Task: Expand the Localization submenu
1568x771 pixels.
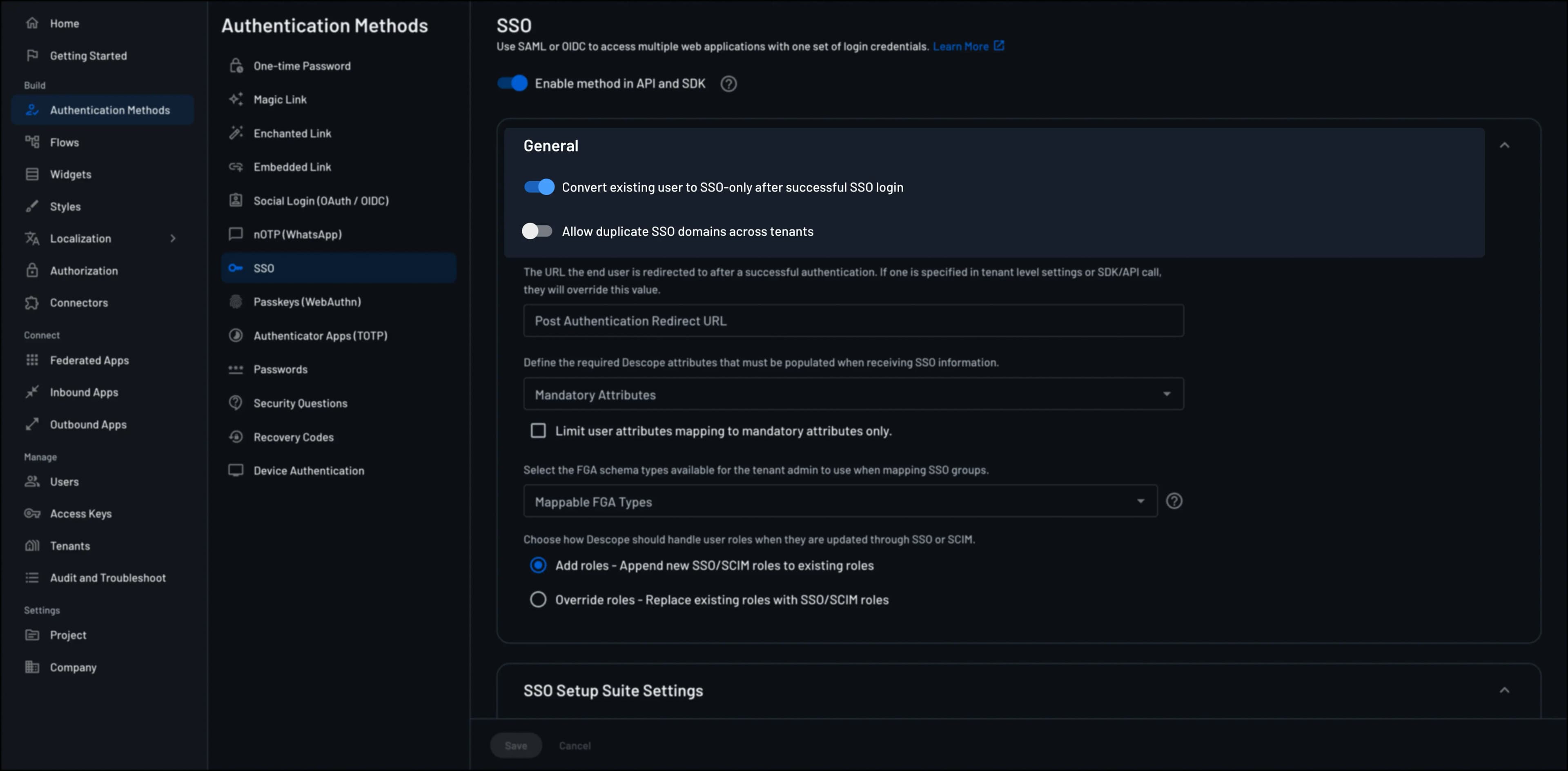Action: 174,238
